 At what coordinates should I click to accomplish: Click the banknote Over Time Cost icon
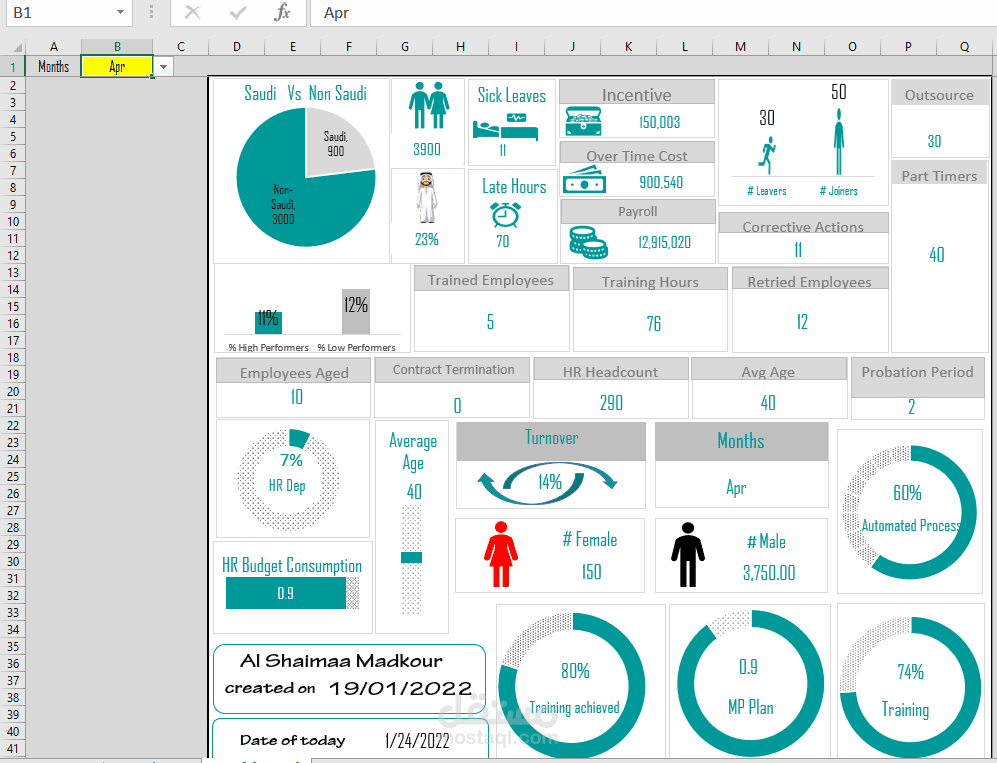click(x=584, y=180)
